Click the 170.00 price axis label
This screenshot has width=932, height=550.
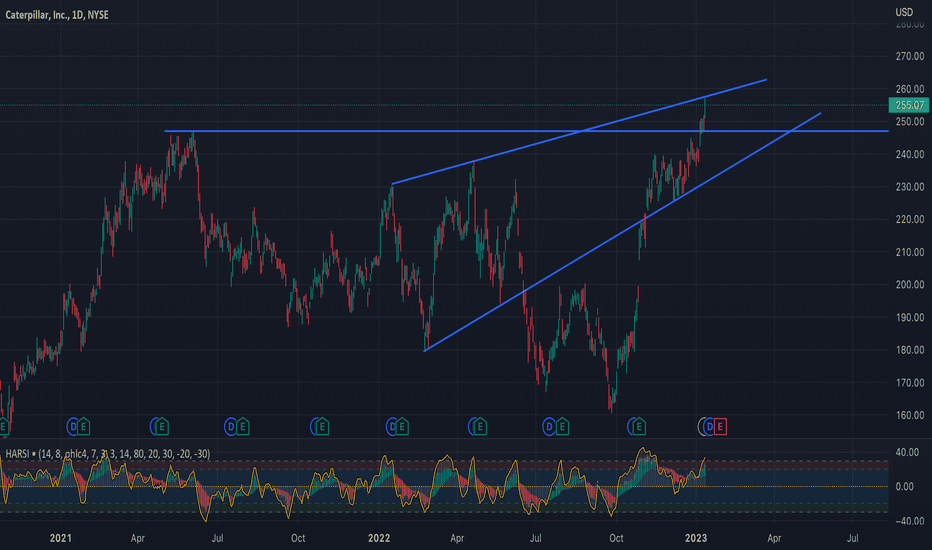910,383
